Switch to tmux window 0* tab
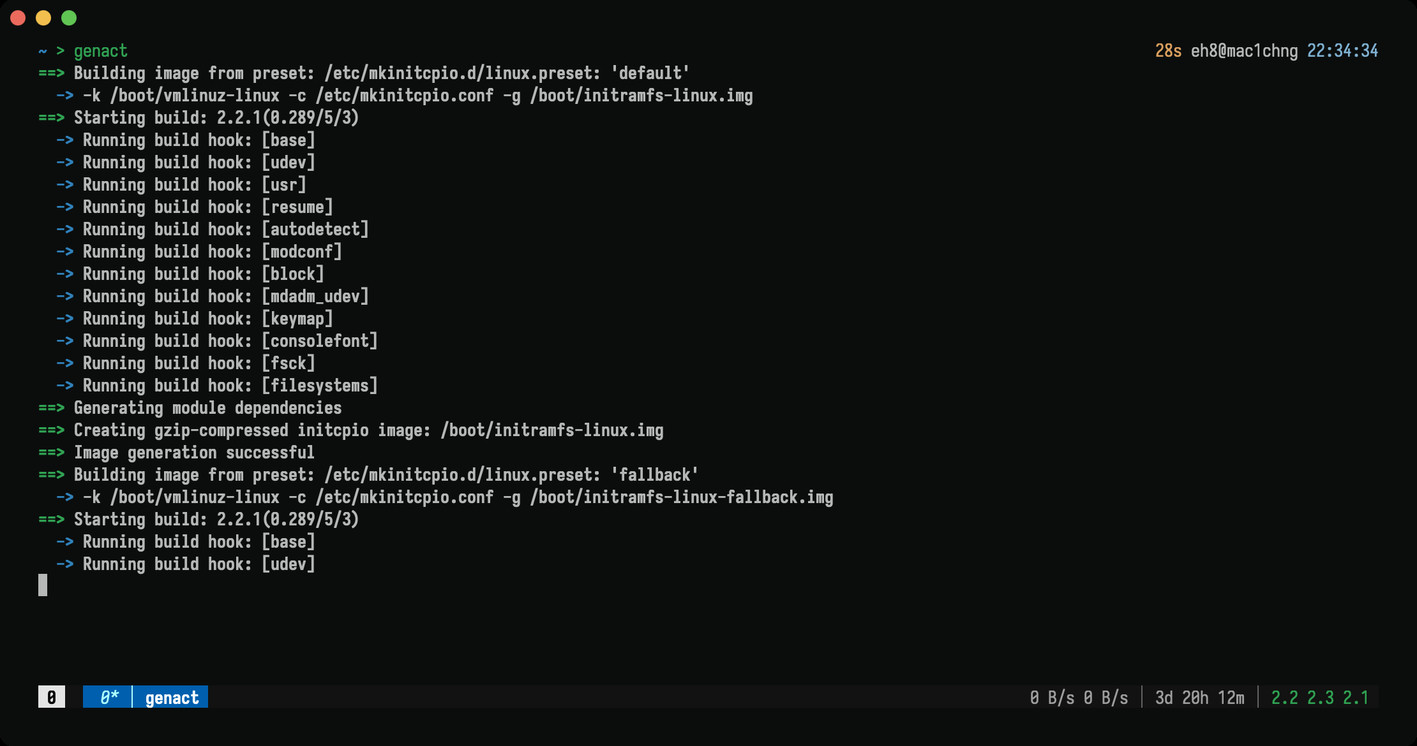 [109, 697]
